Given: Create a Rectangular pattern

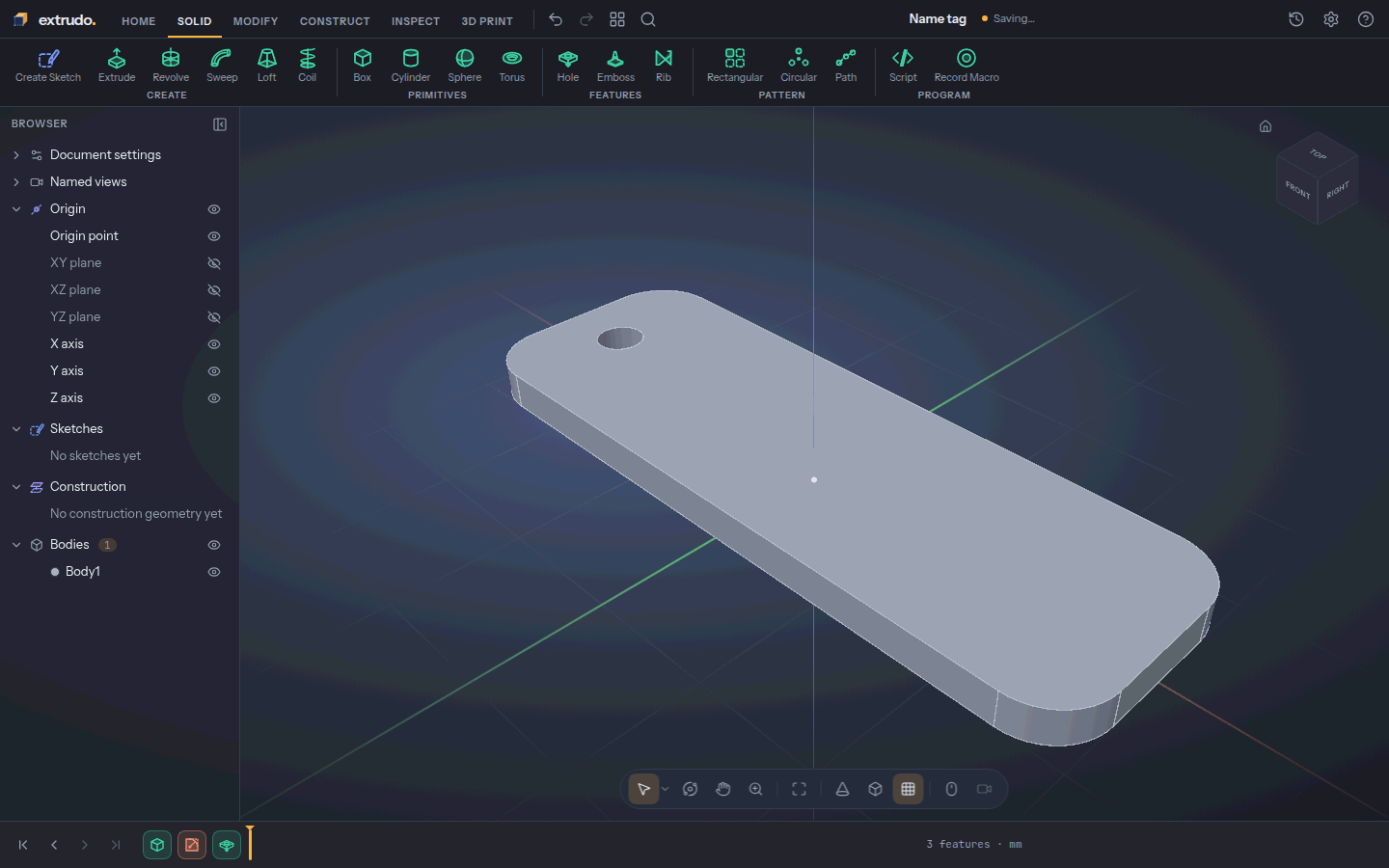Looking at the screenshot, I should coord(735,66).
